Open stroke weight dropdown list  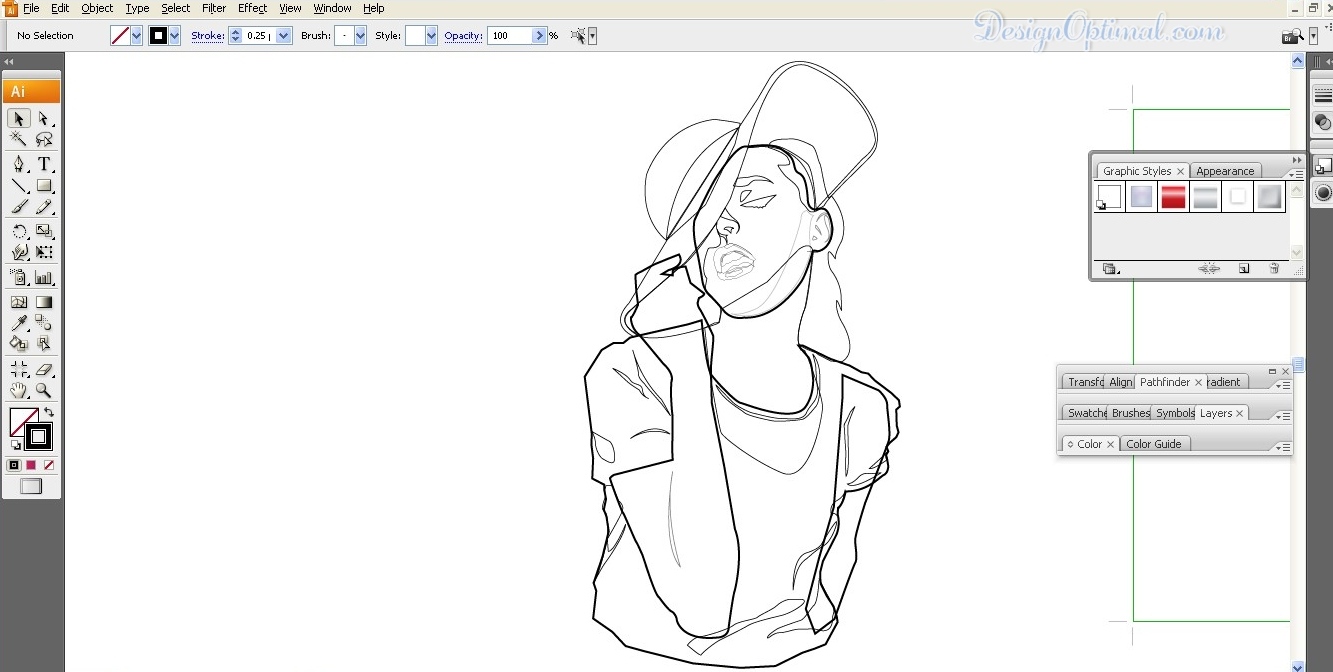coord(284,36)
